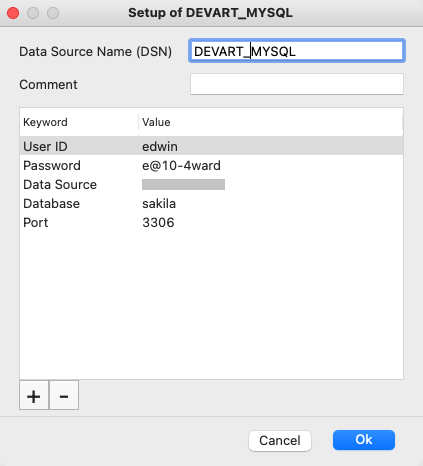Click the grayed zoom window button
Viewport: 423px width, 466px height.
(53, 13)
